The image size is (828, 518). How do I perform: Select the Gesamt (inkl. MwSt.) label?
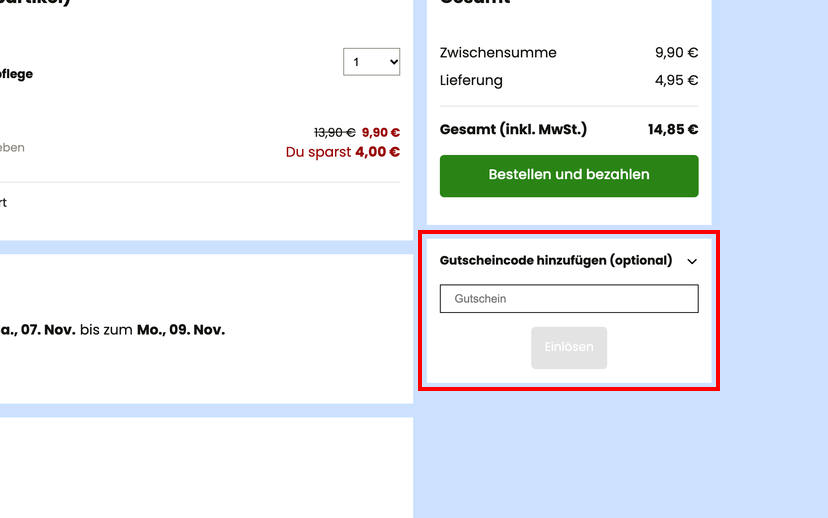pyautogui.click(x=513, y=129)
